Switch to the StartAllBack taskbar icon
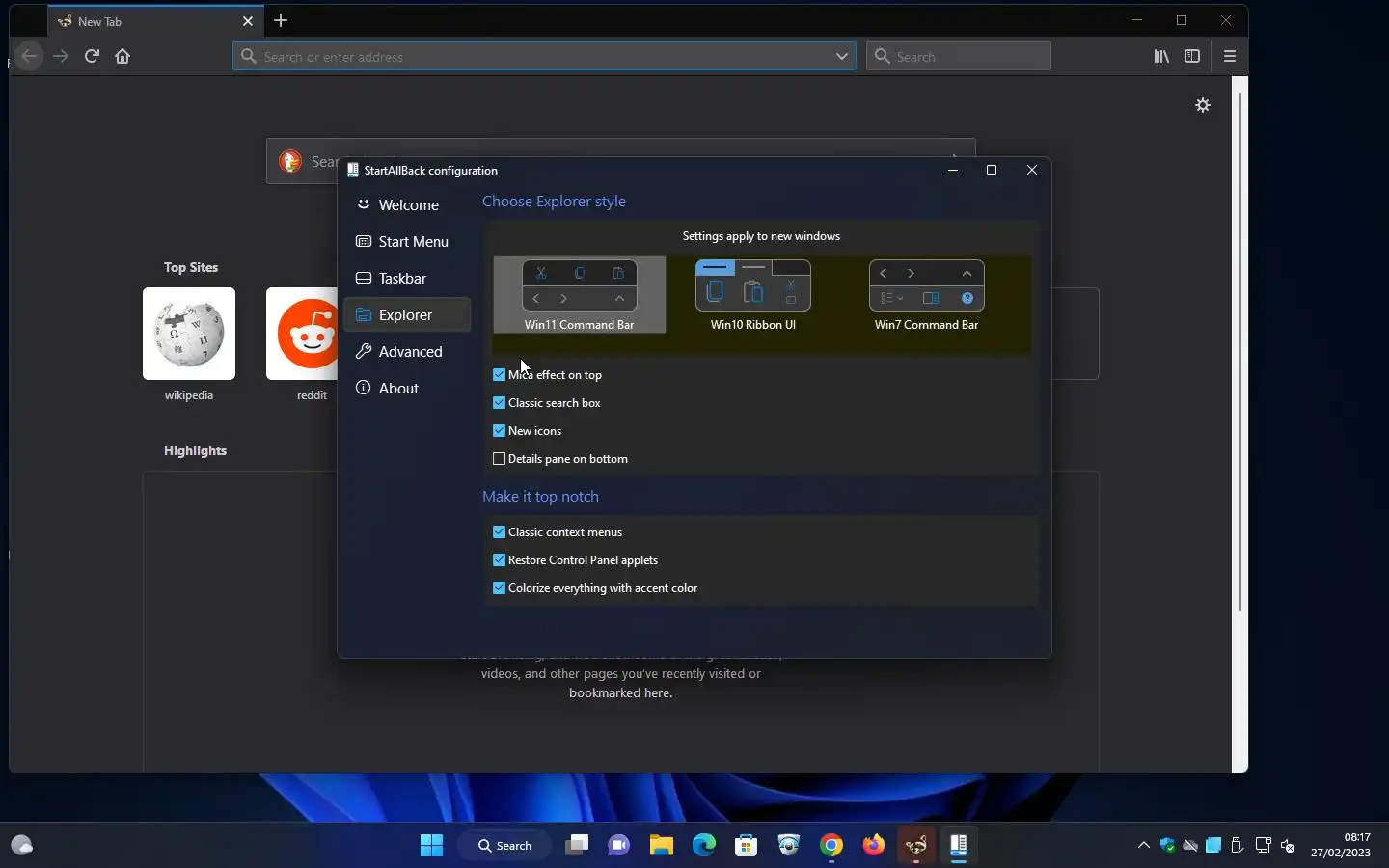Screen dimensions: 1389x868 (x=959, y=846)
